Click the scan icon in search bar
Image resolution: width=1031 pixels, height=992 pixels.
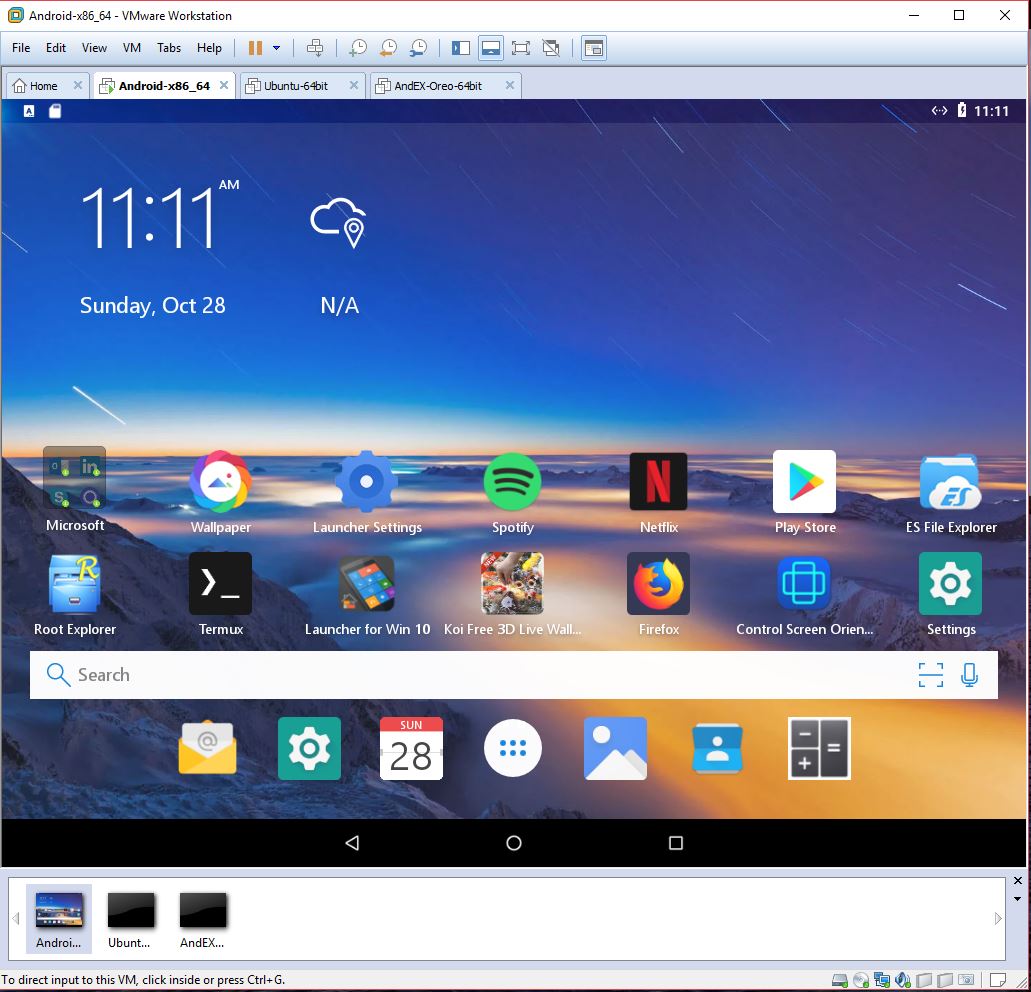click(x=930, y=675)
